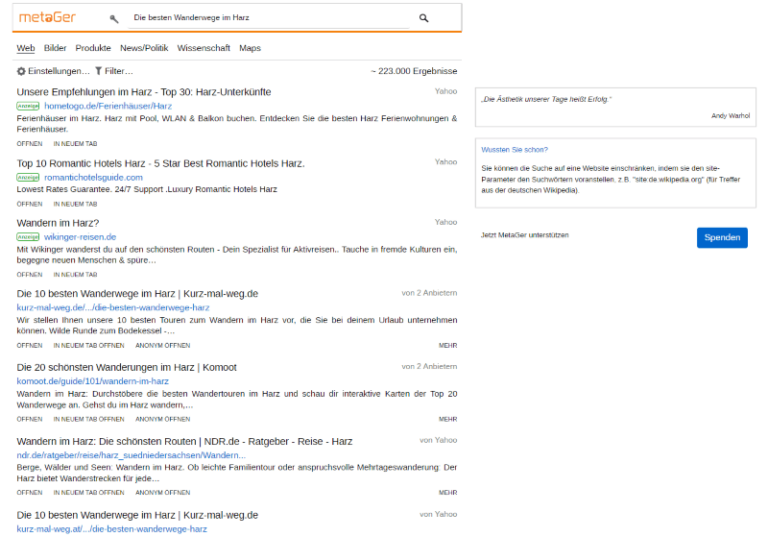This screenshot has height=537, width=768.
Task: Click ÖFFNEN under the Komoot result
Action: (29, 419)
